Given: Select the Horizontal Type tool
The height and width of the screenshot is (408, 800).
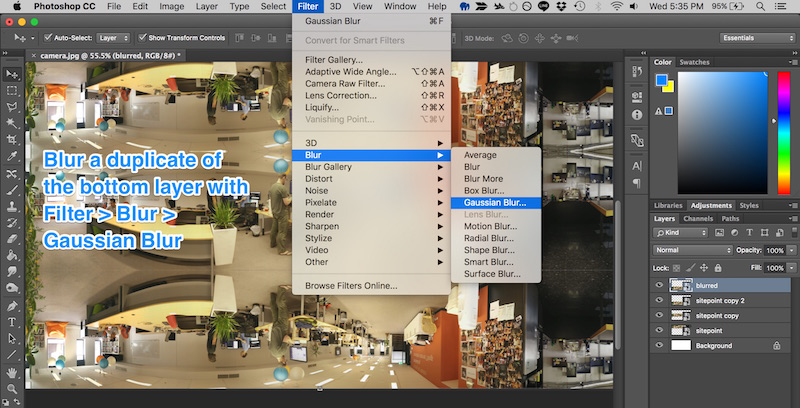Looking at the screenshot, I should 12,322.
